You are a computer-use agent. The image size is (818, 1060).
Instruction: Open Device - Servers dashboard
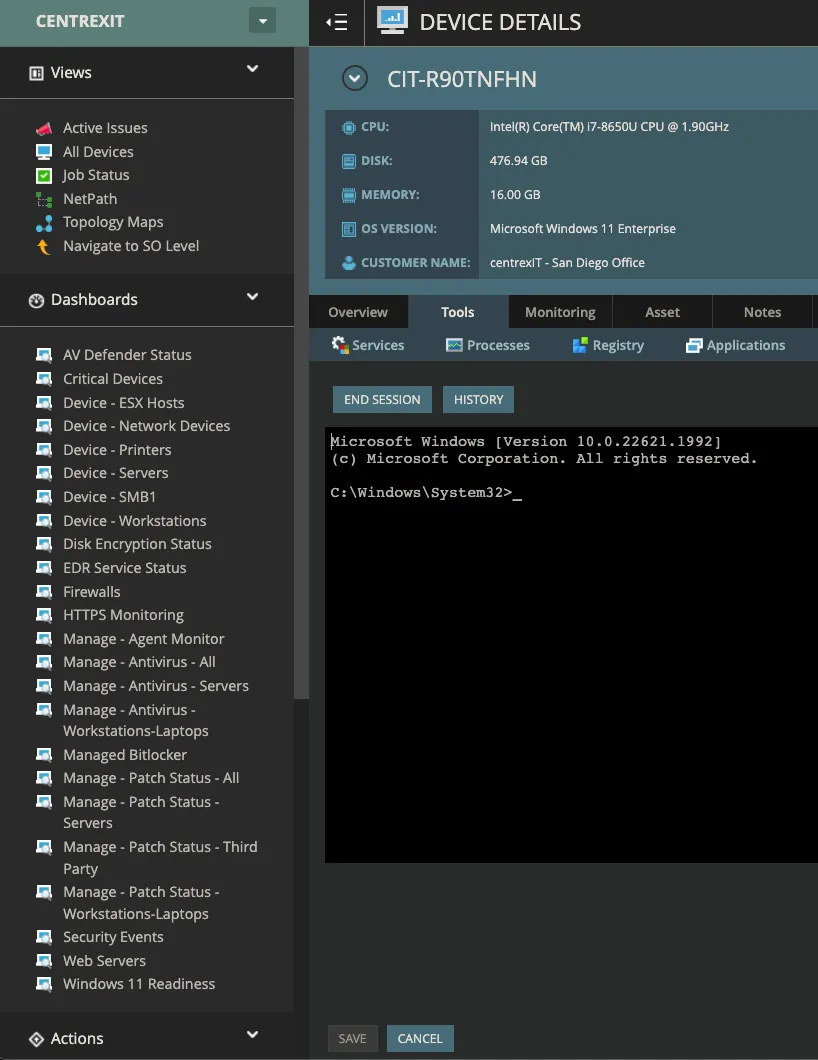point(116,473)
